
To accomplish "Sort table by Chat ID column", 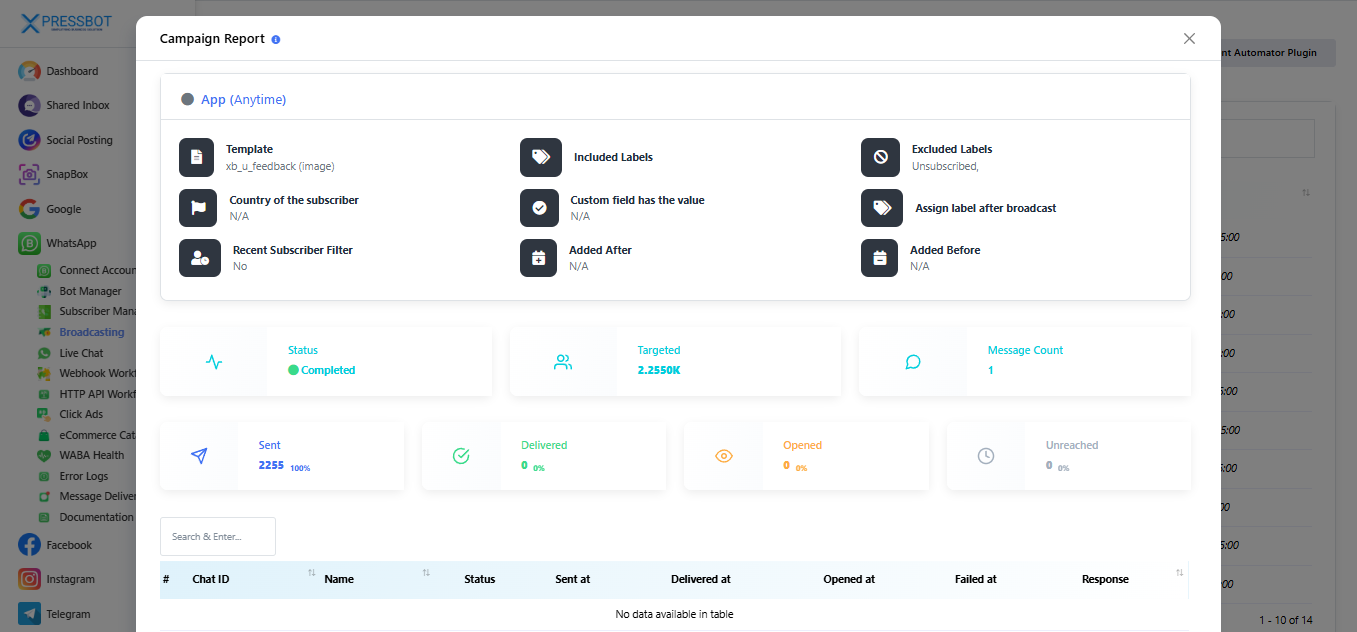I will pos(311,573).
